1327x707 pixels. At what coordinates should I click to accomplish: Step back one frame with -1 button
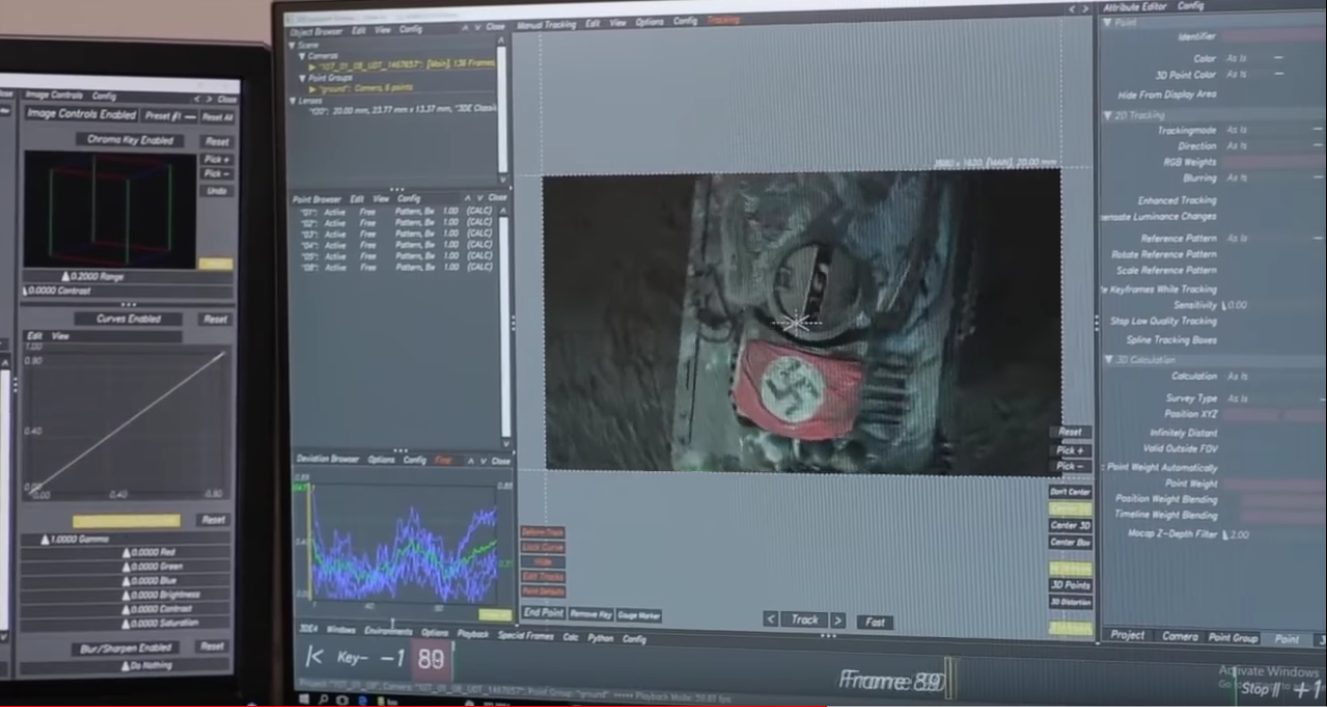tap(392, 659)
